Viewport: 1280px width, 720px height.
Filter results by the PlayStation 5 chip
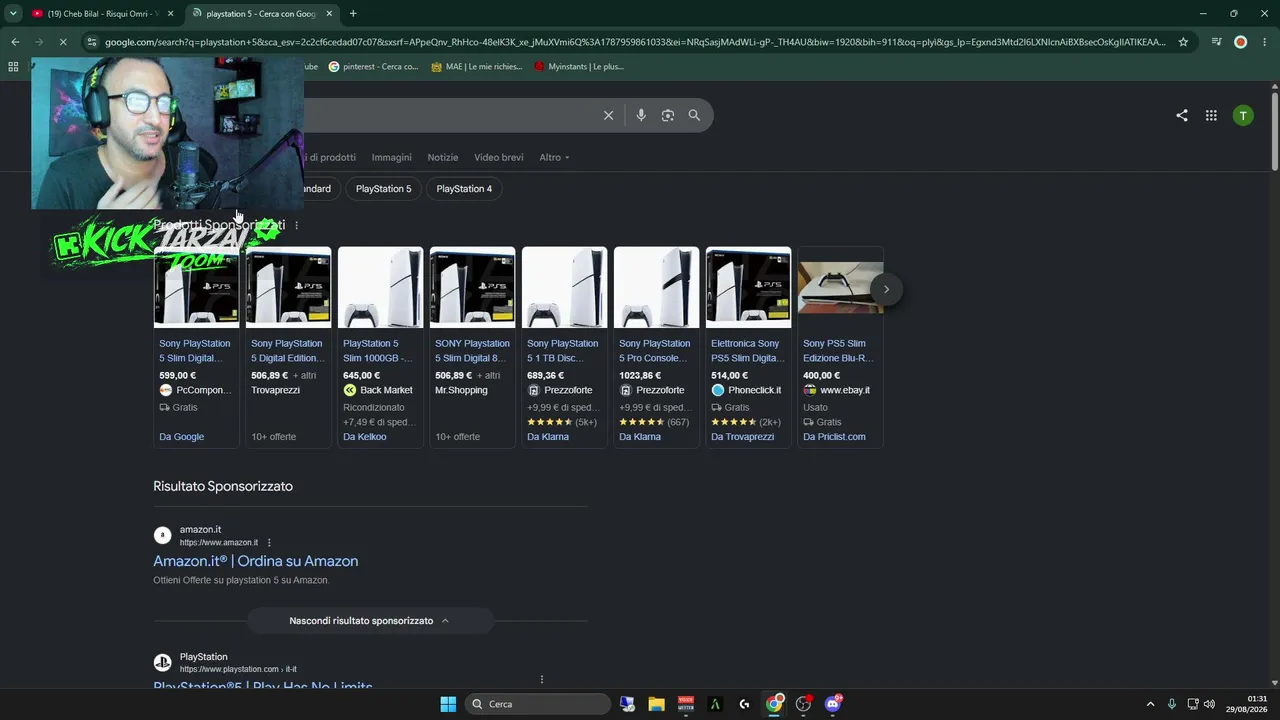point(383,189)
